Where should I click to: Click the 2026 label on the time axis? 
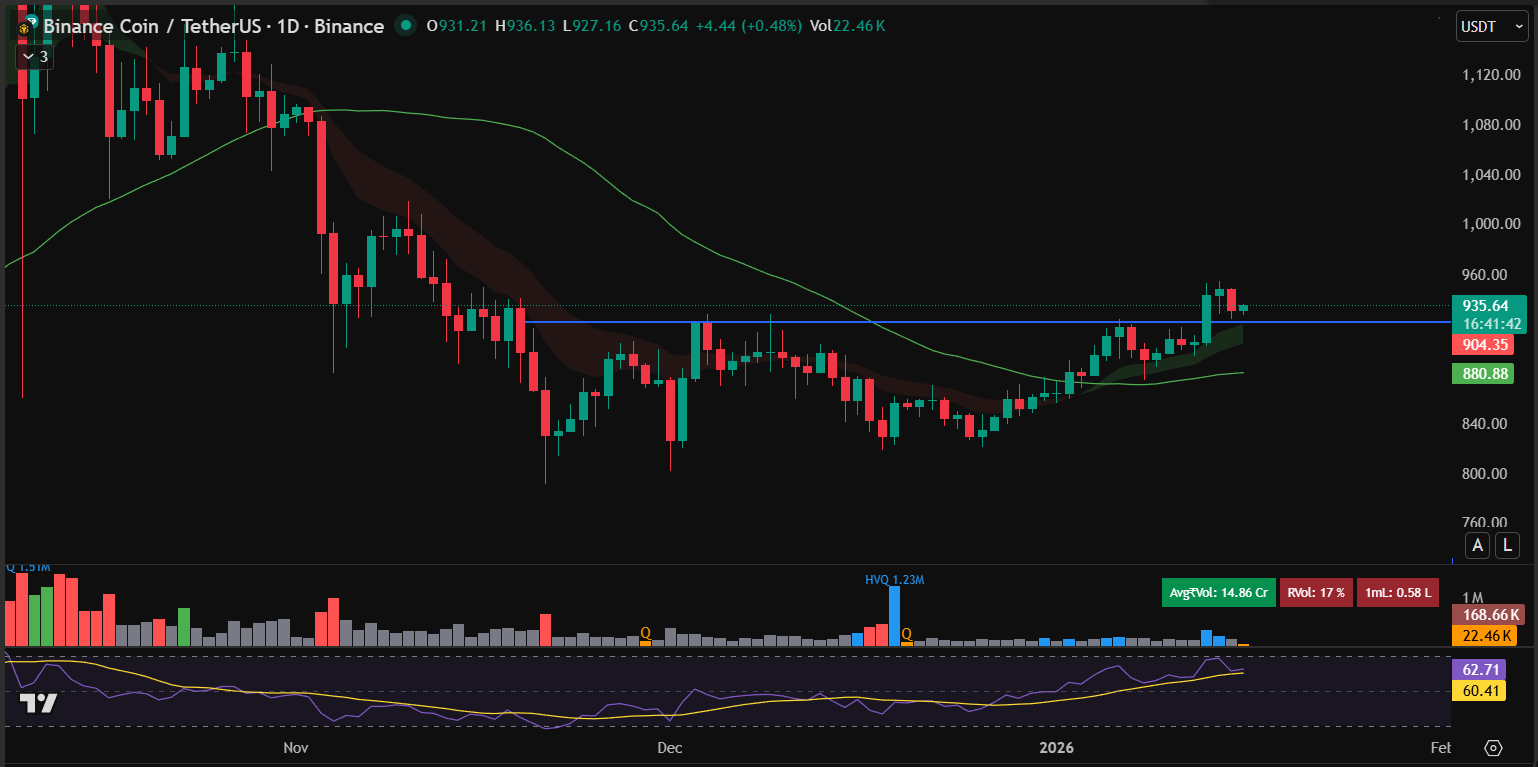coord(1057,747)
